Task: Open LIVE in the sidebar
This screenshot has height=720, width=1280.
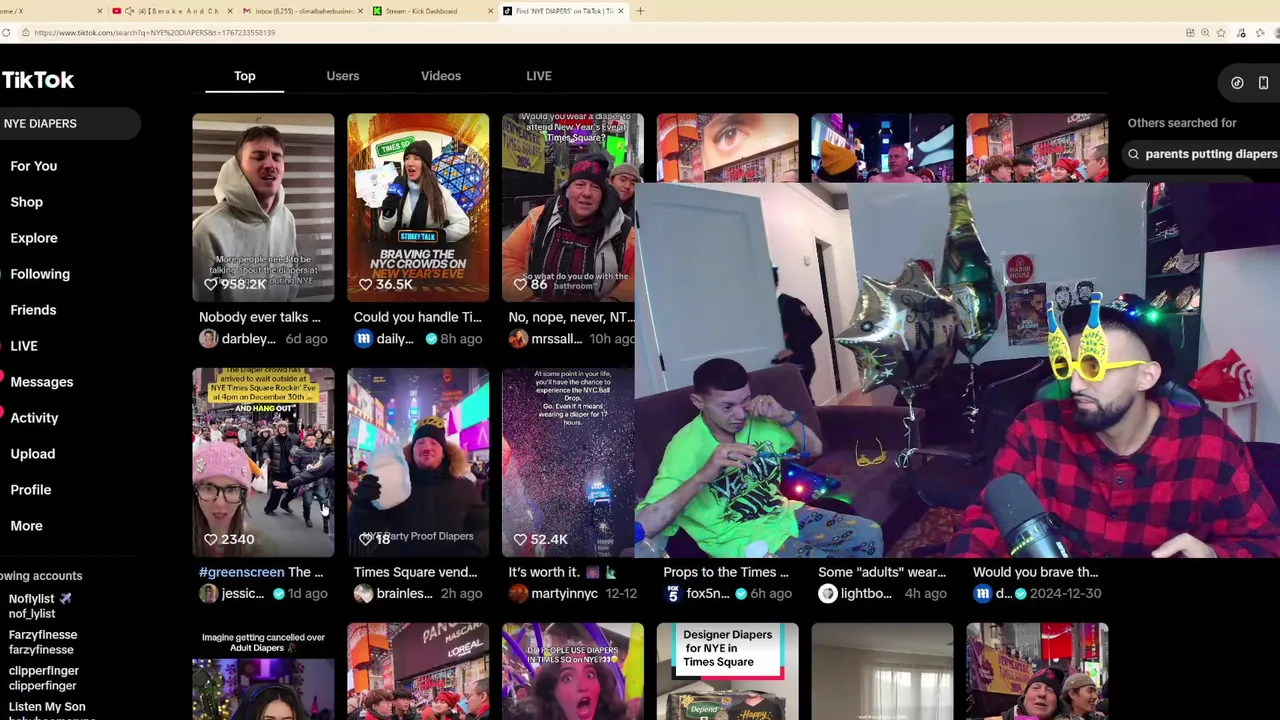Action: (24, 346)
